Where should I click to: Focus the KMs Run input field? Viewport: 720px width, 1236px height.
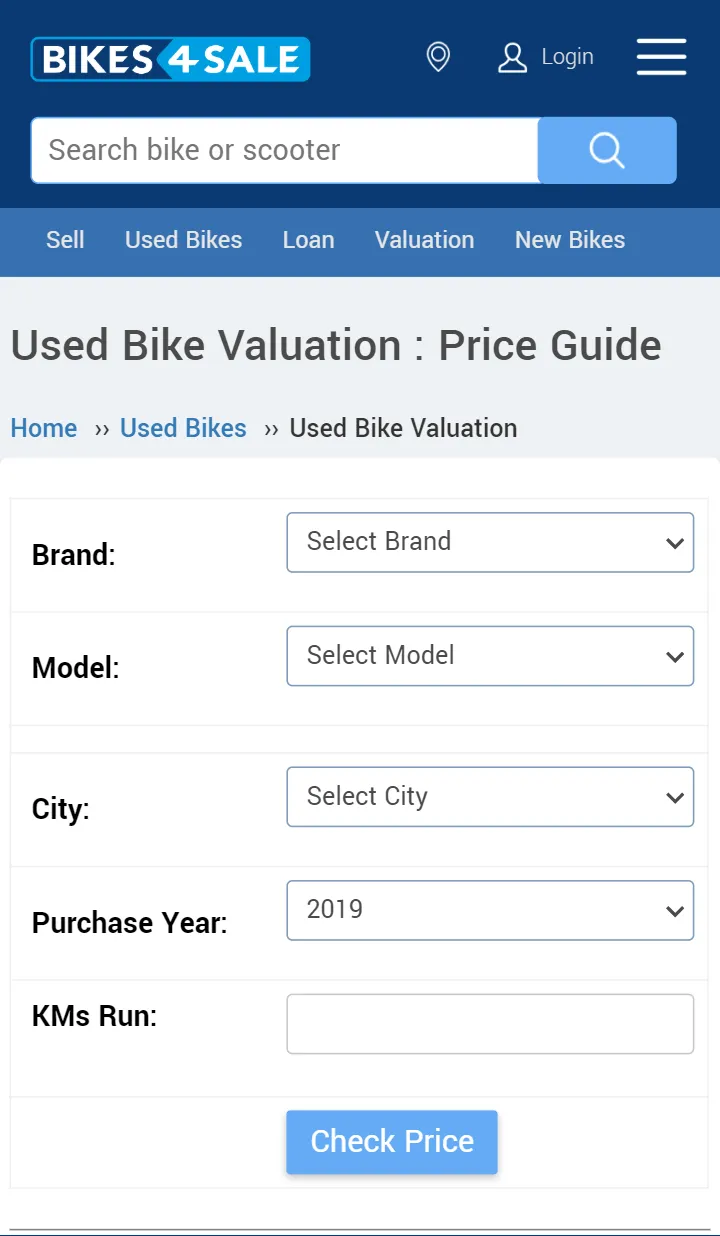(490, 1024)
